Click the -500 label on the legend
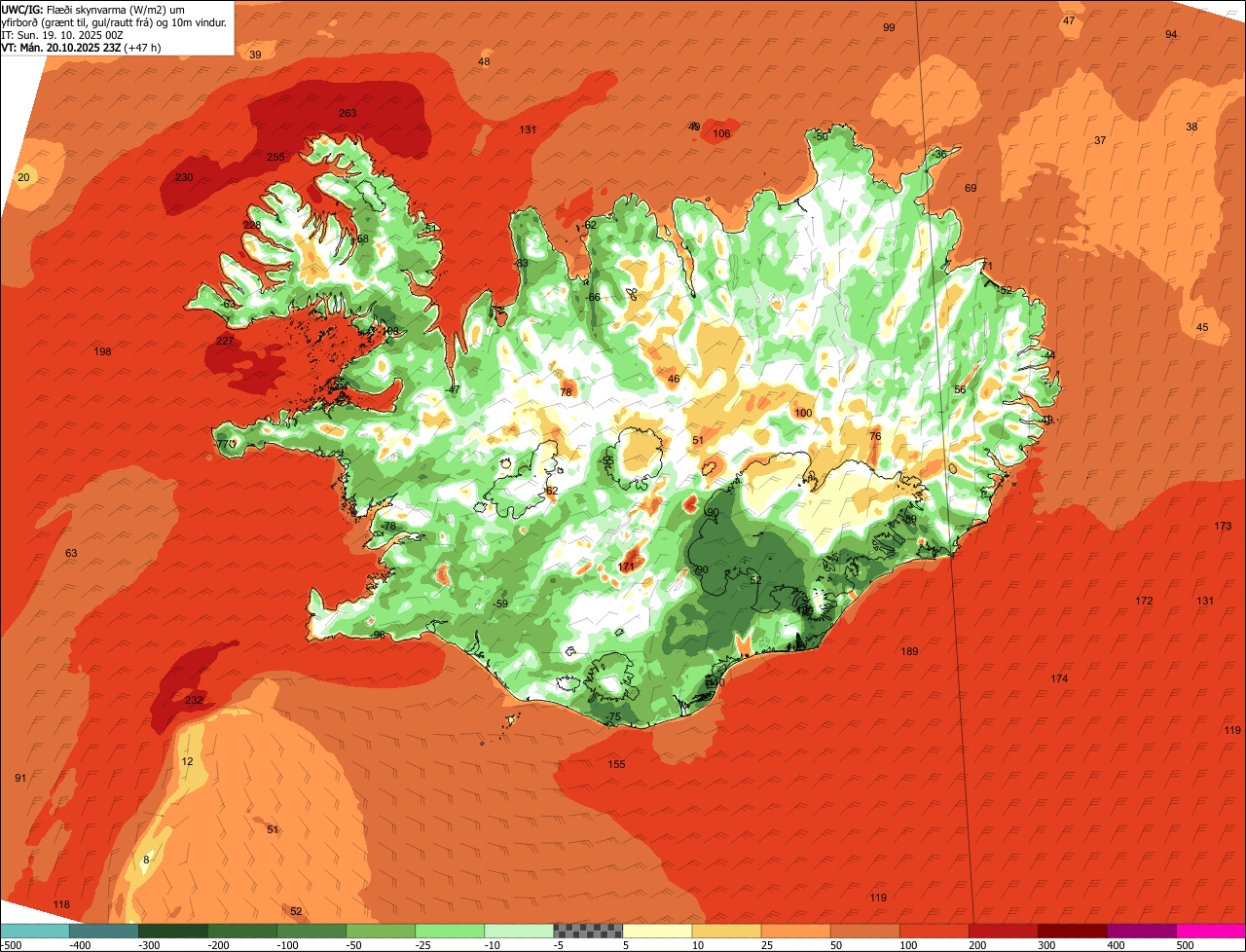 pyautogui.click(x=10, y=944)
